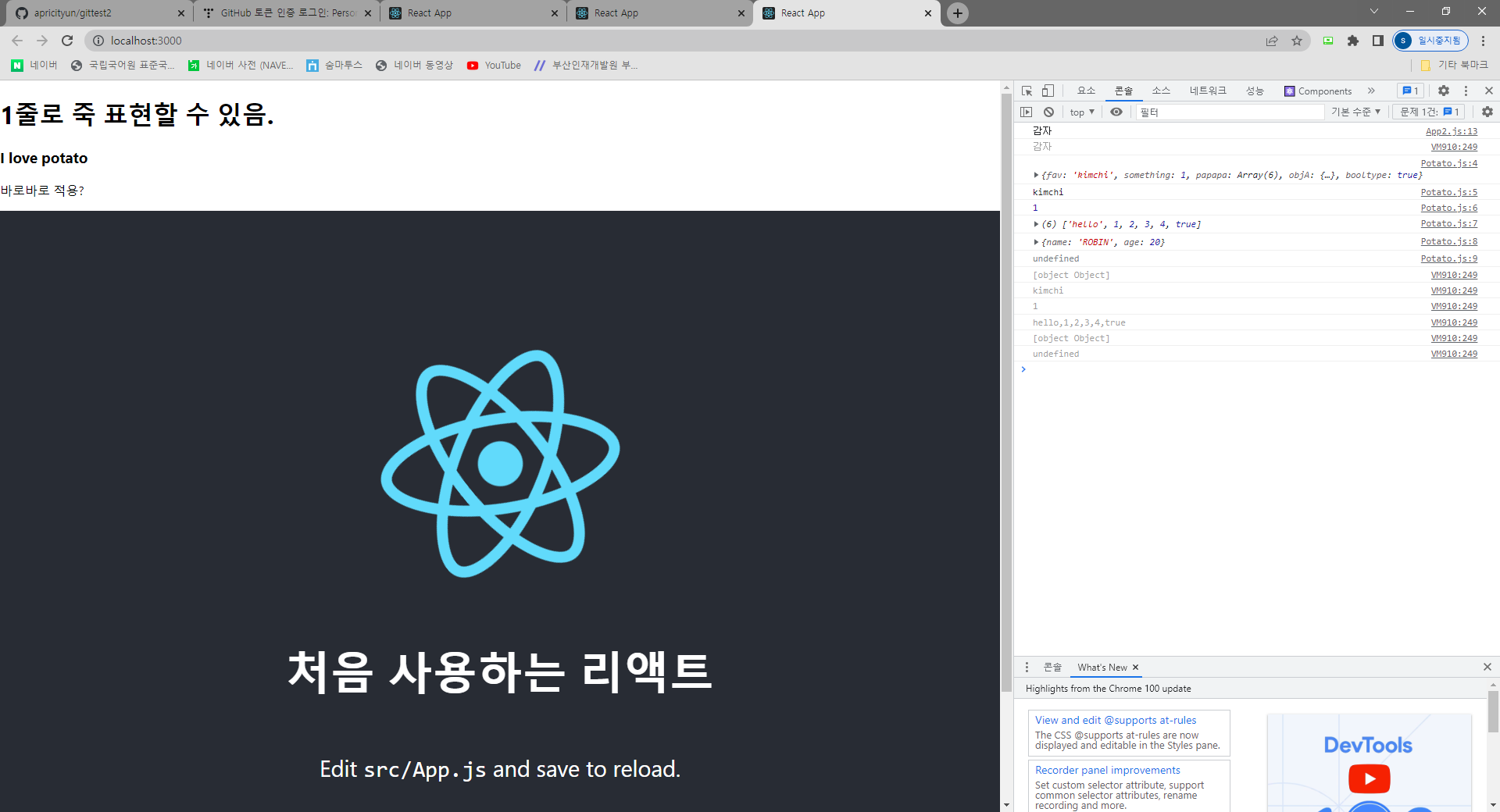Click the localhost:3000 address bar

680,41
